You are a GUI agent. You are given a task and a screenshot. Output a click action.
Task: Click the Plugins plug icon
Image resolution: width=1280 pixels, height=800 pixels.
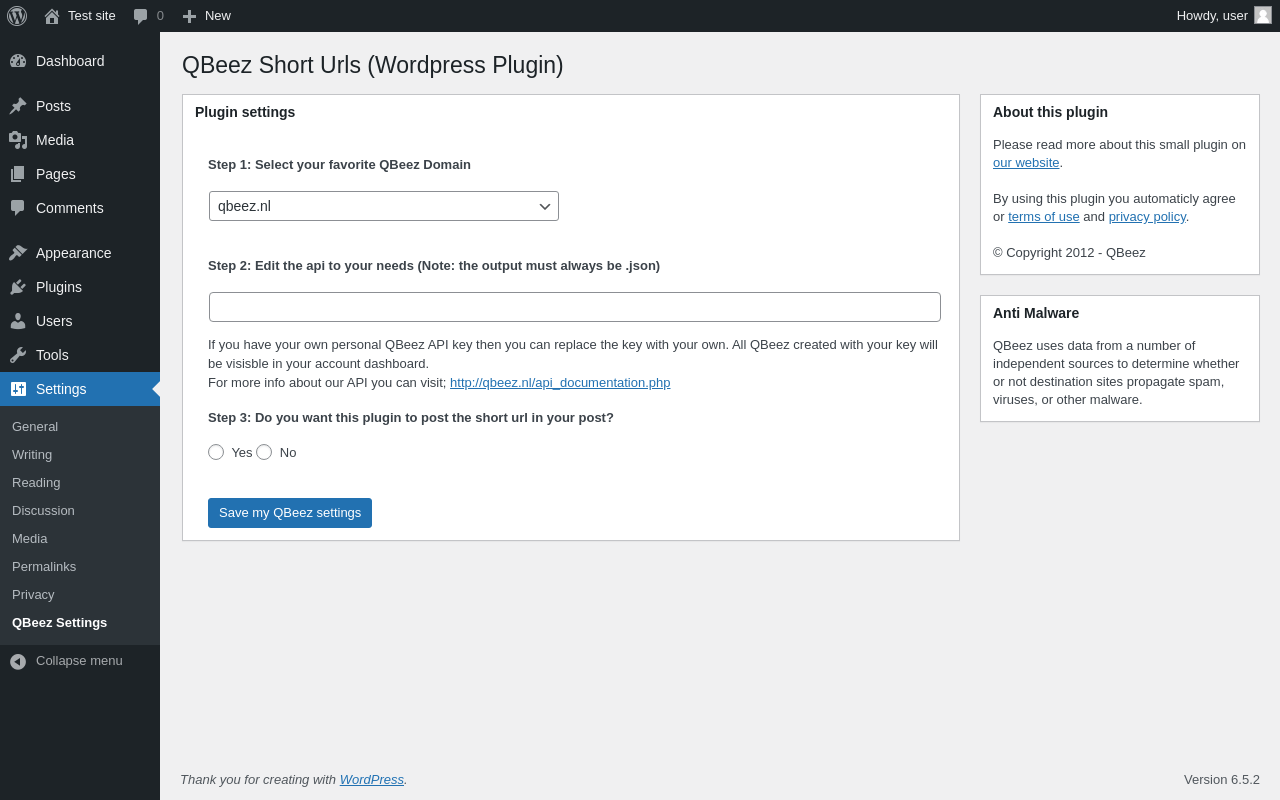(18, 287)
